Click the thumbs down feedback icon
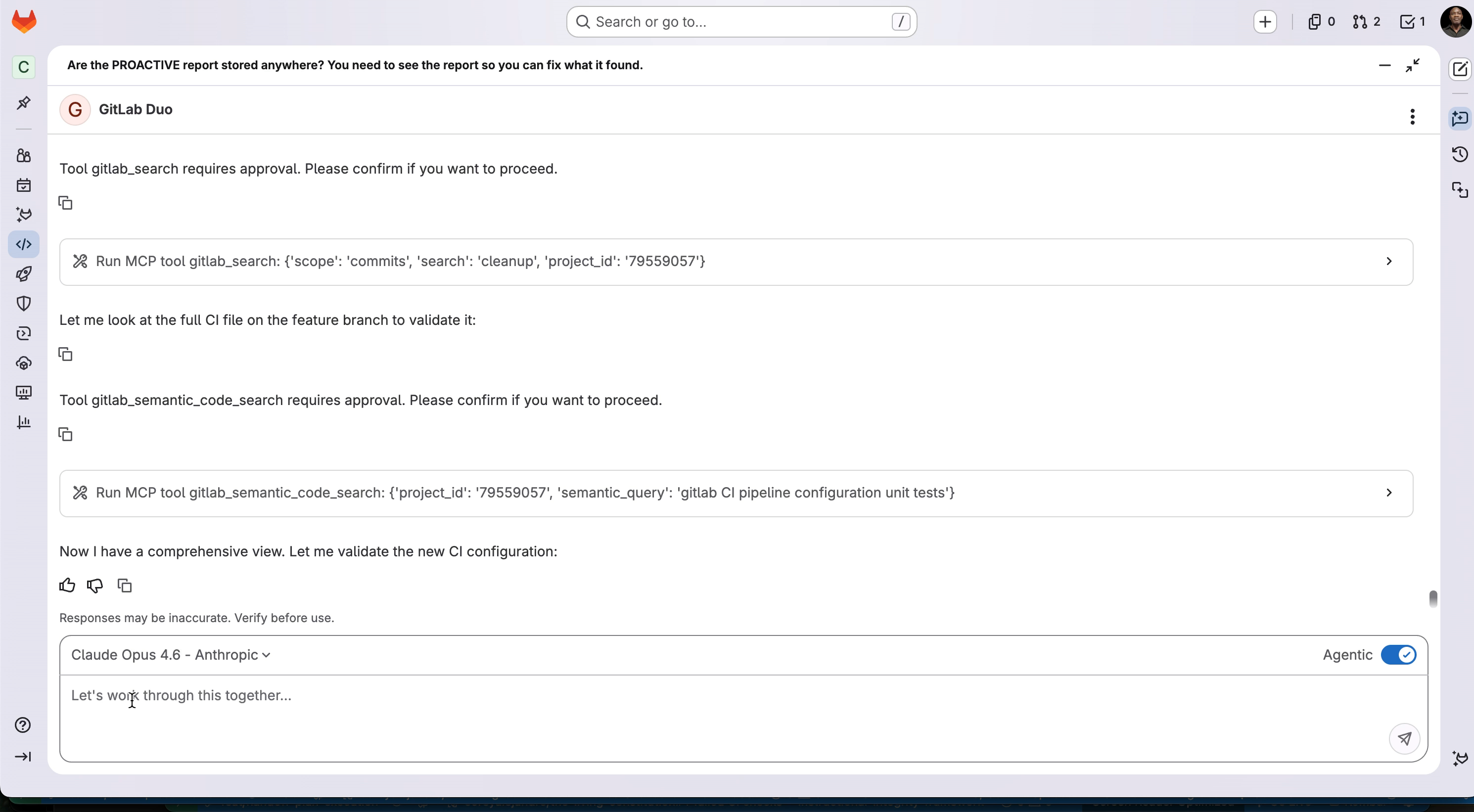Image resolution: width=1474 pixels, height=812 pixels. coord(95,586)
